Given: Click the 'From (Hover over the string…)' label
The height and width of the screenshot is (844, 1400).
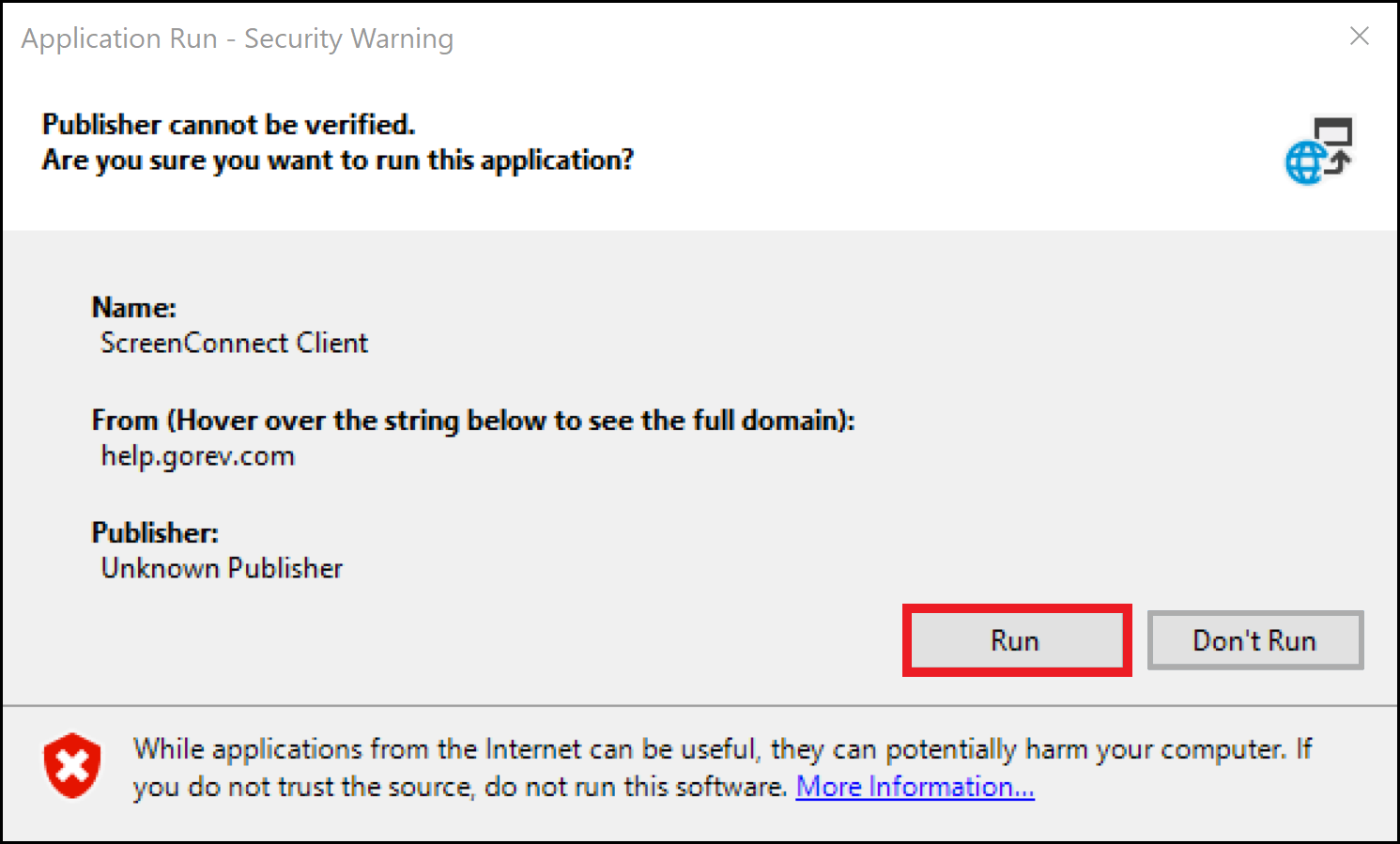Looking at the screenshot, I should 473,420.
